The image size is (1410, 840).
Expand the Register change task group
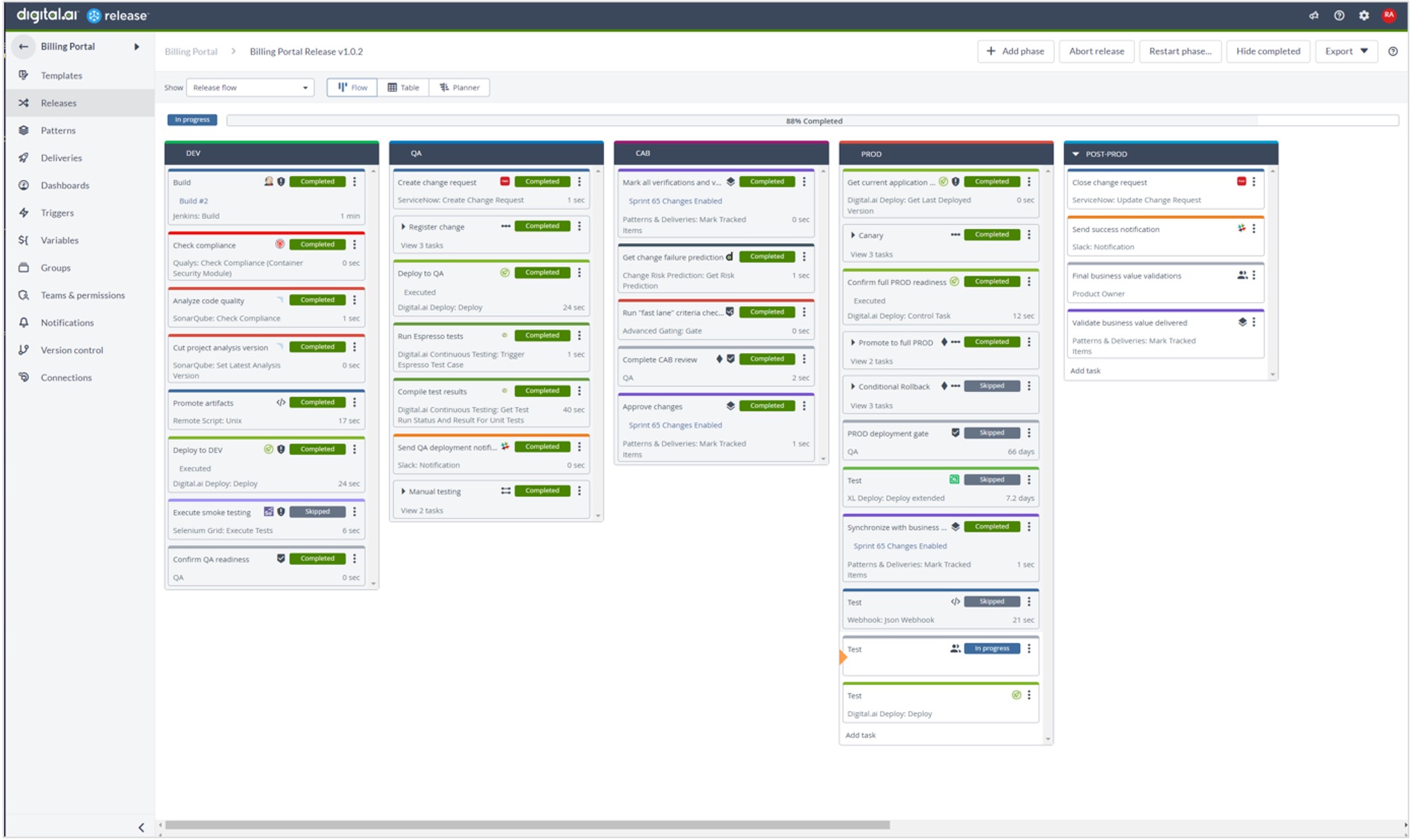click(403, 227)
